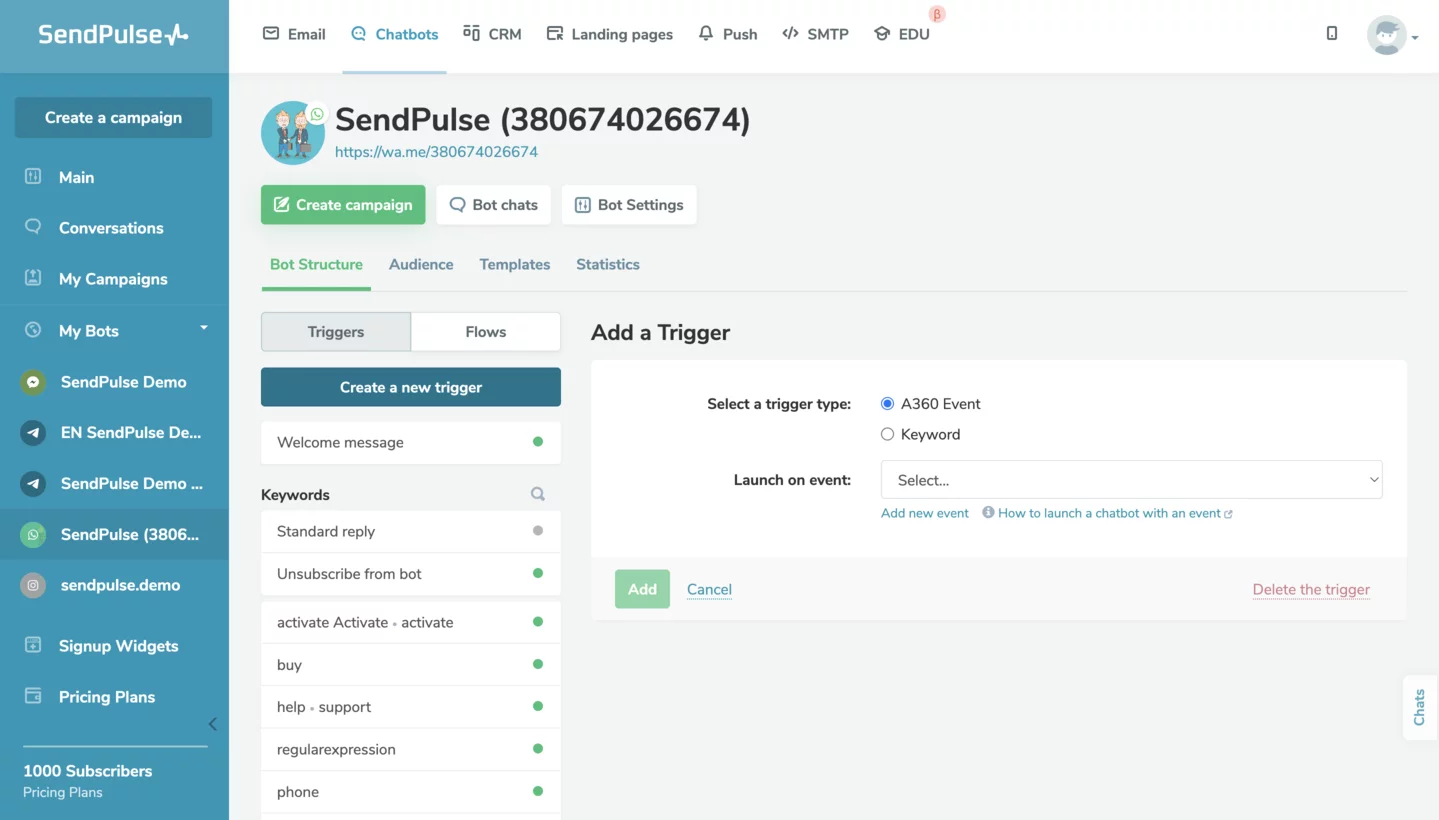Click the info icon beside the event help link

pos(988,513)
